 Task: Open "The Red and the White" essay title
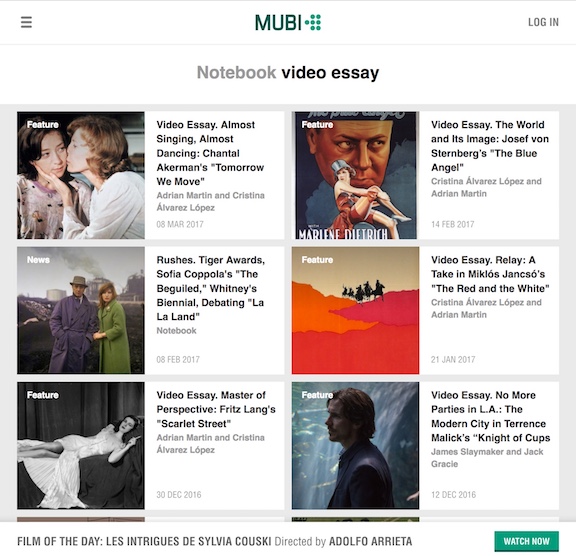[490, 274]
